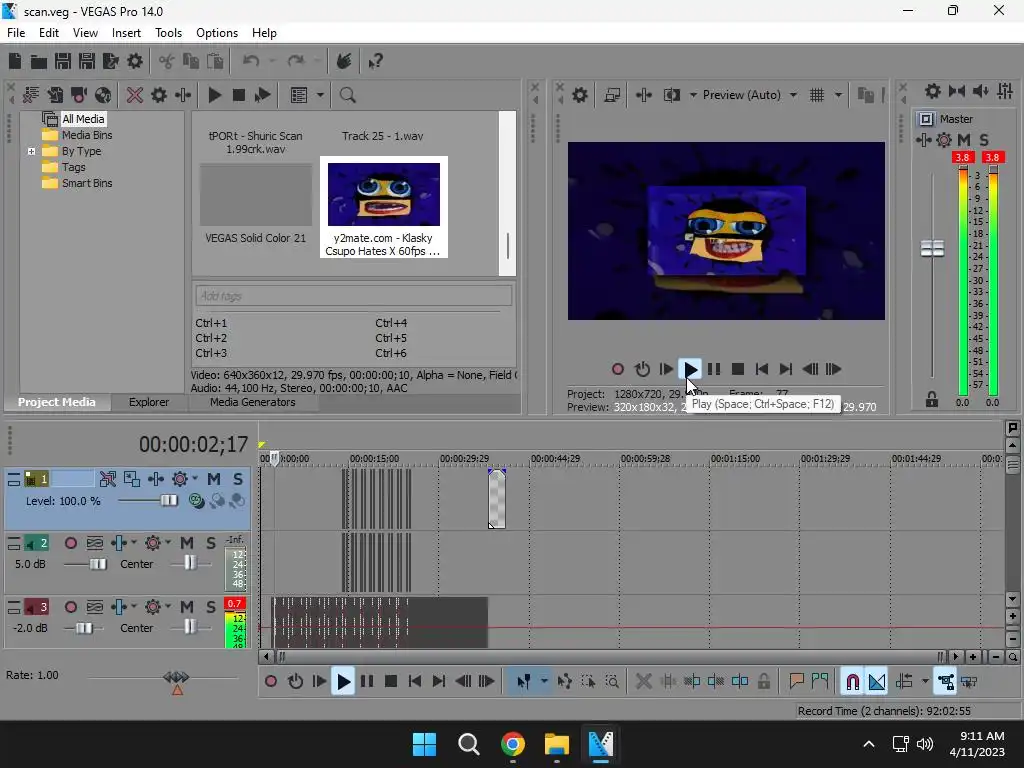Click the Play button in Video Preview
Screen dimensions: 1024x768
[690, 370]
